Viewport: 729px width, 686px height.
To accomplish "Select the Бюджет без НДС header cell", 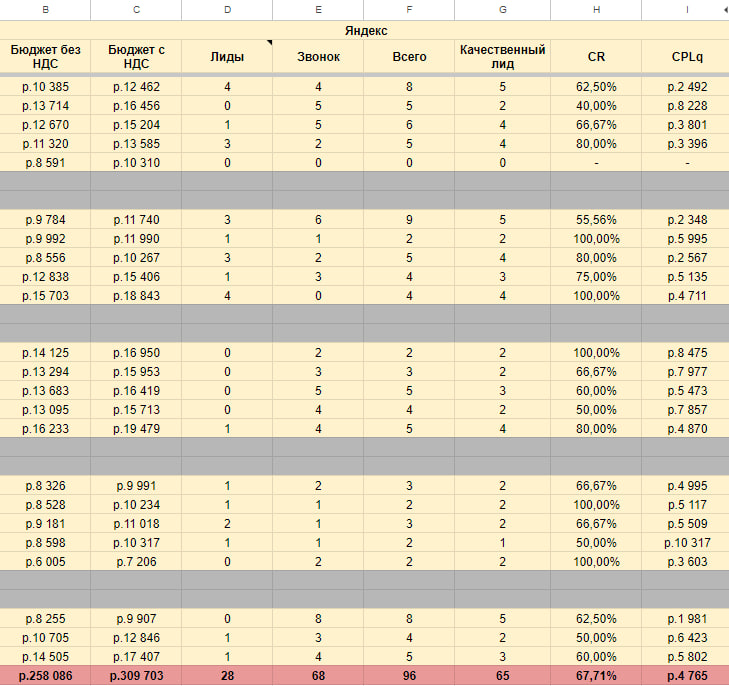I will (45, 56).
